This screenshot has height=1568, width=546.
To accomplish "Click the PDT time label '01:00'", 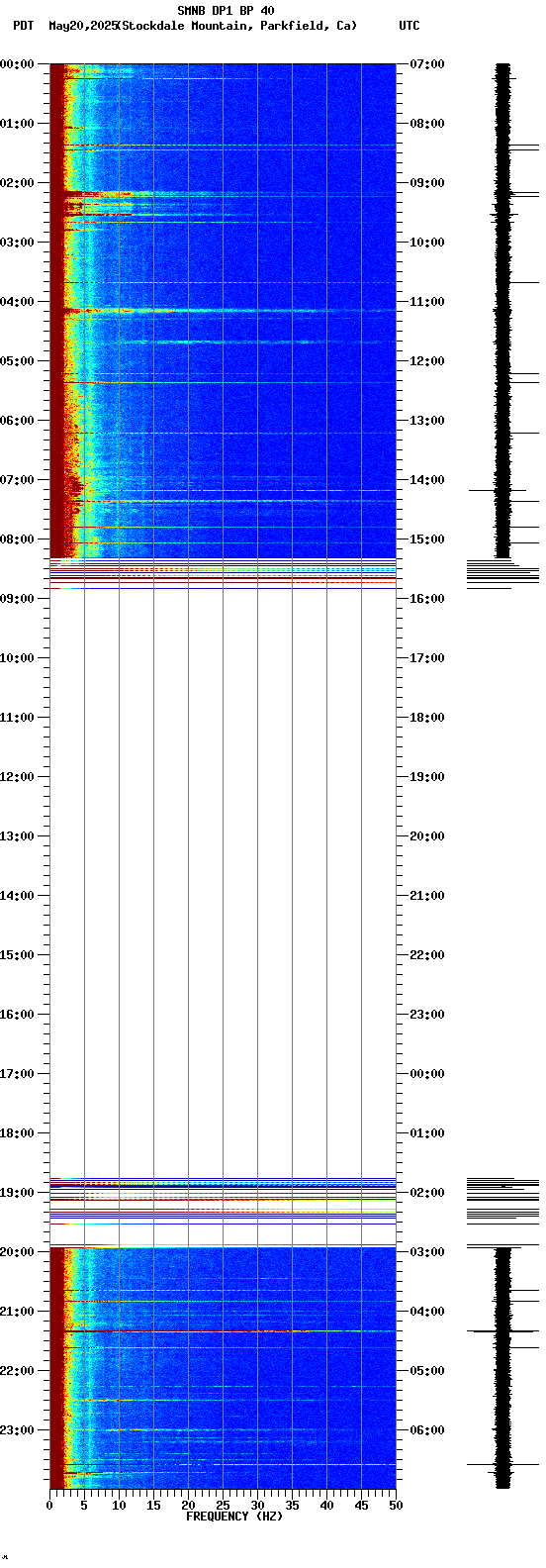I will [18, 123].
